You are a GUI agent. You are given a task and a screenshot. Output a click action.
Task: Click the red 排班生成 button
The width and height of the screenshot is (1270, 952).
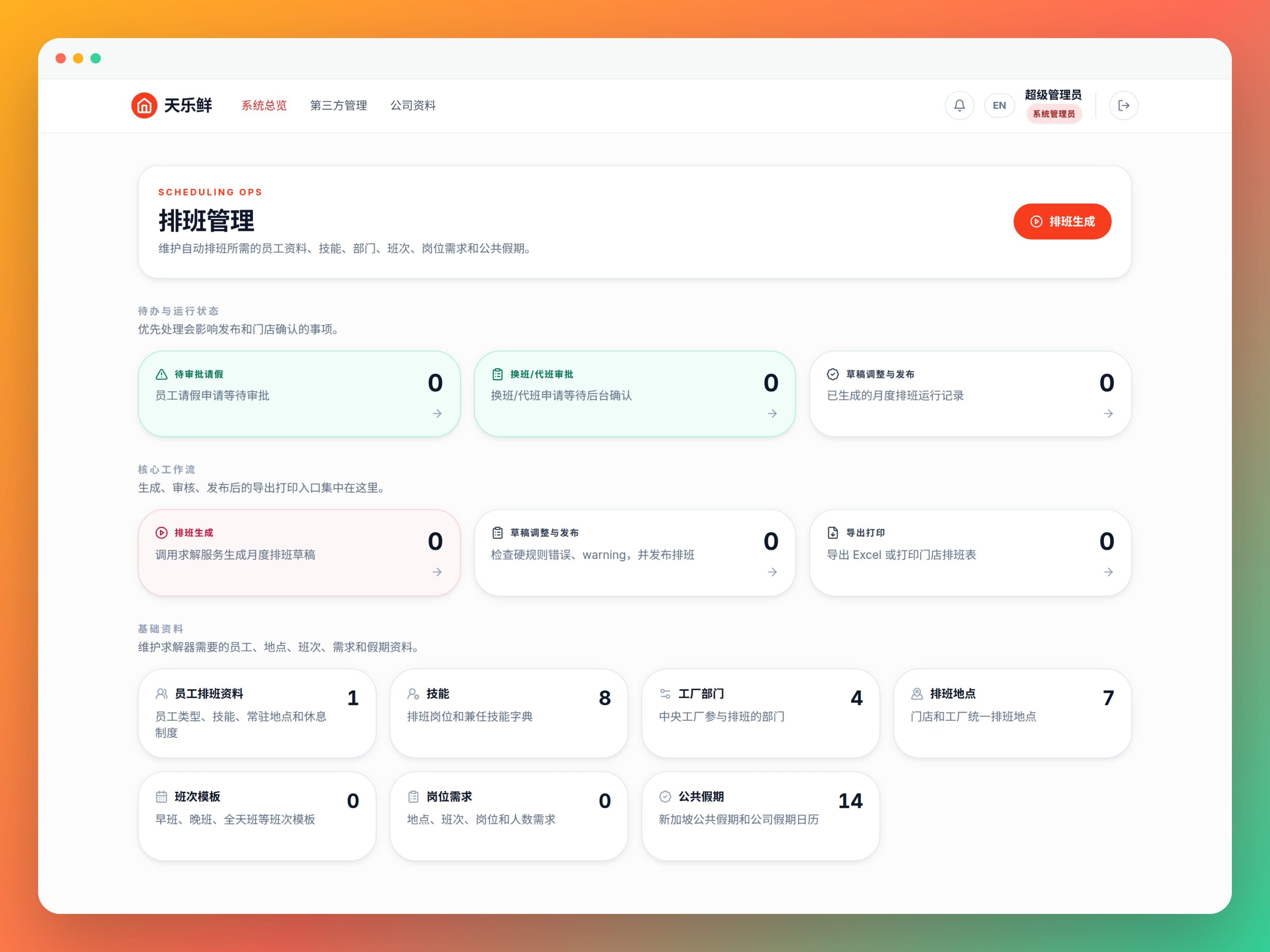tap(1062, 221)
